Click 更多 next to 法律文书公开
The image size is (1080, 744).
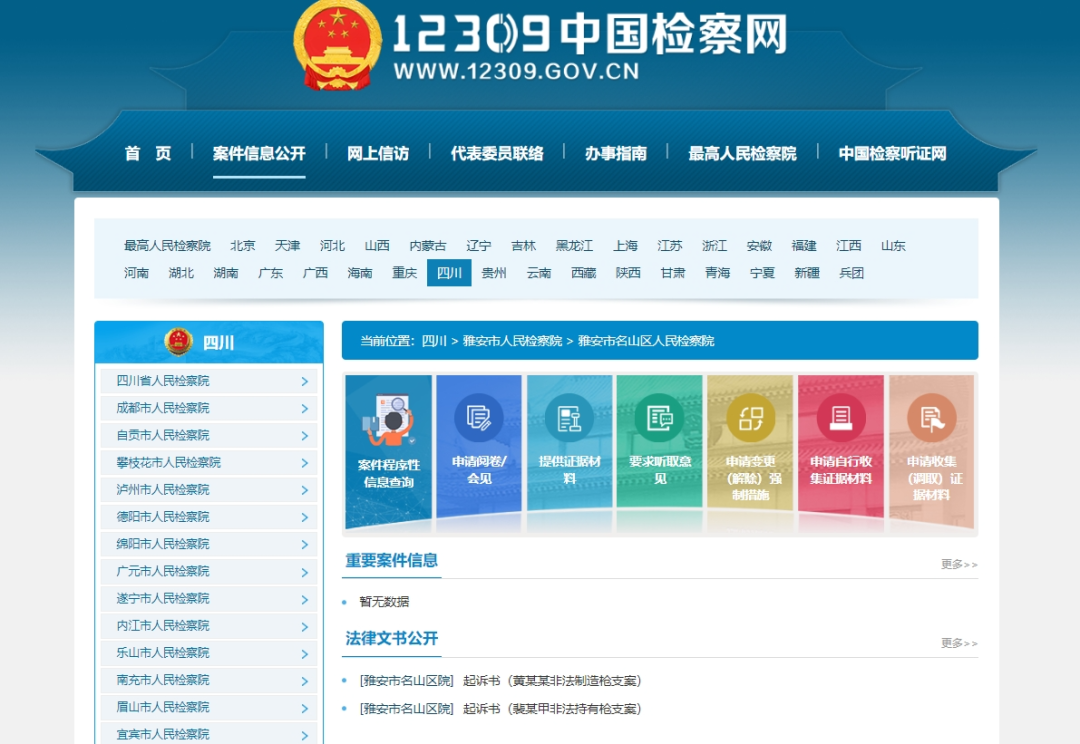pos(959,643)
